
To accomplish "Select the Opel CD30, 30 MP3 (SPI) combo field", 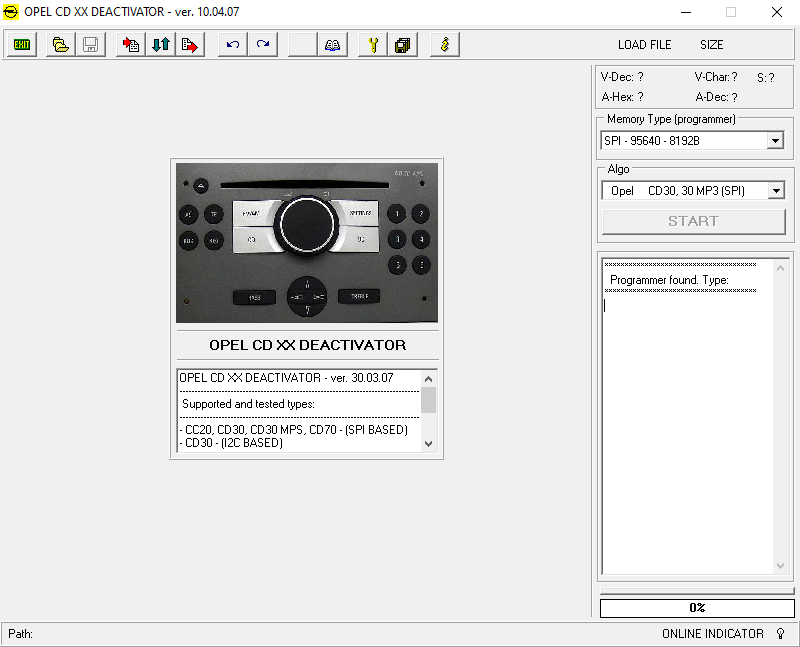I will pyautogui.click(x=693, y=191).
